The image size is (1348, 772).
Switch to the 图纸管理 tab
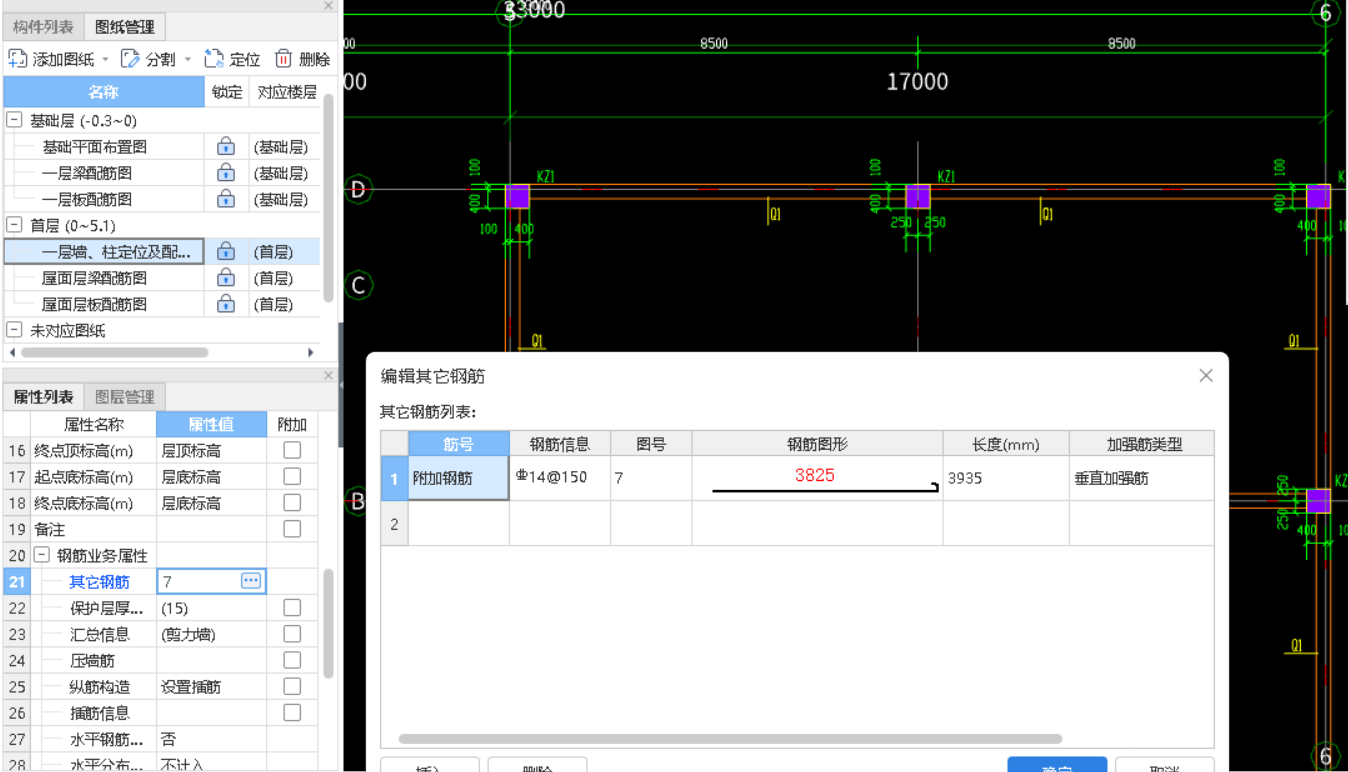point(125,26)
